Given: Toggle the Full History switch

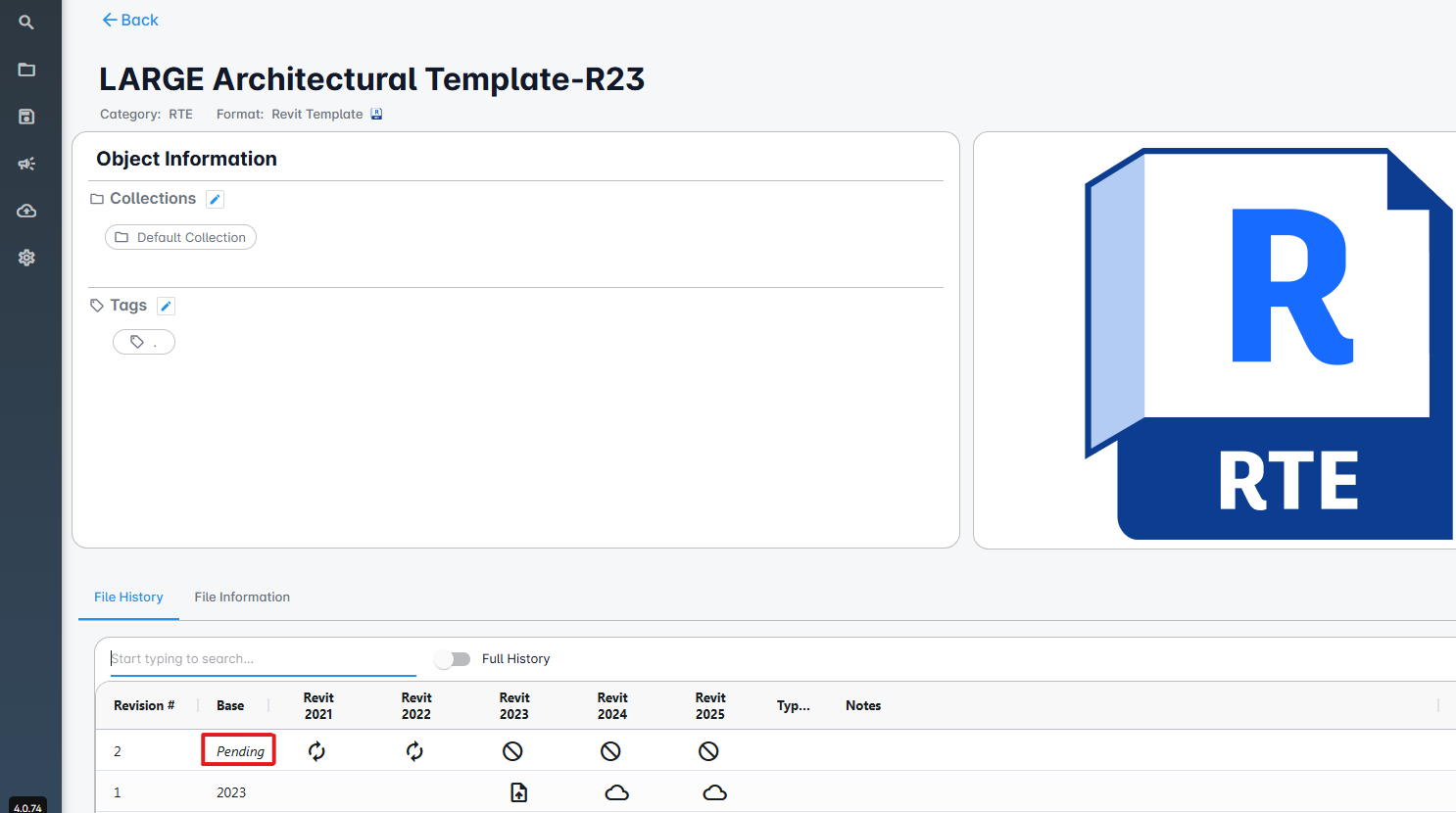Looking at the screenshot, I should (453, 659).
